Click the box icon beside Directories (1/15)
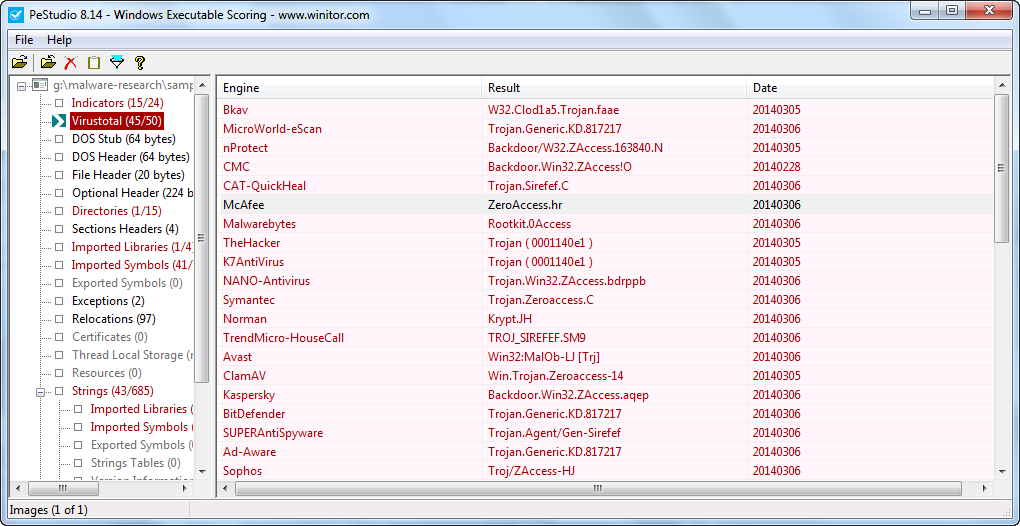 (x=59, y=211)
